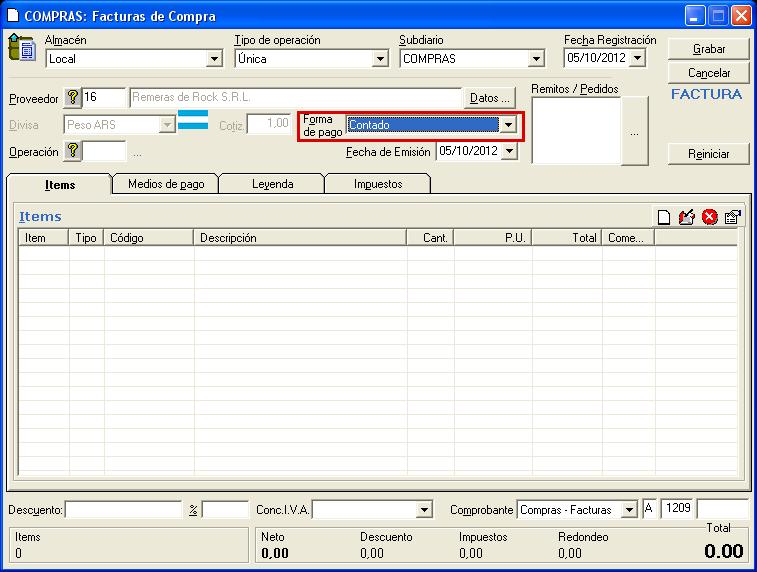Open the item properties icon in Items toolbar

tap(732, 217)
